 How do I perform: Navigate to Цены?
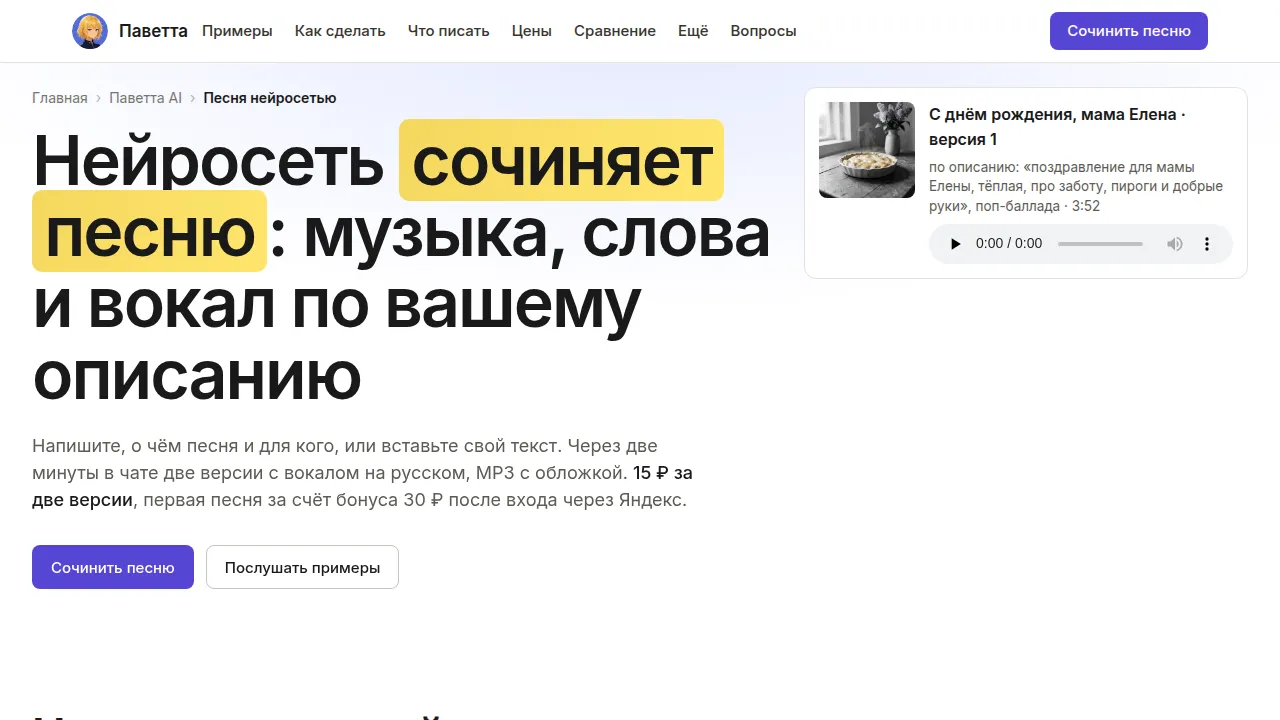point(532,31)
